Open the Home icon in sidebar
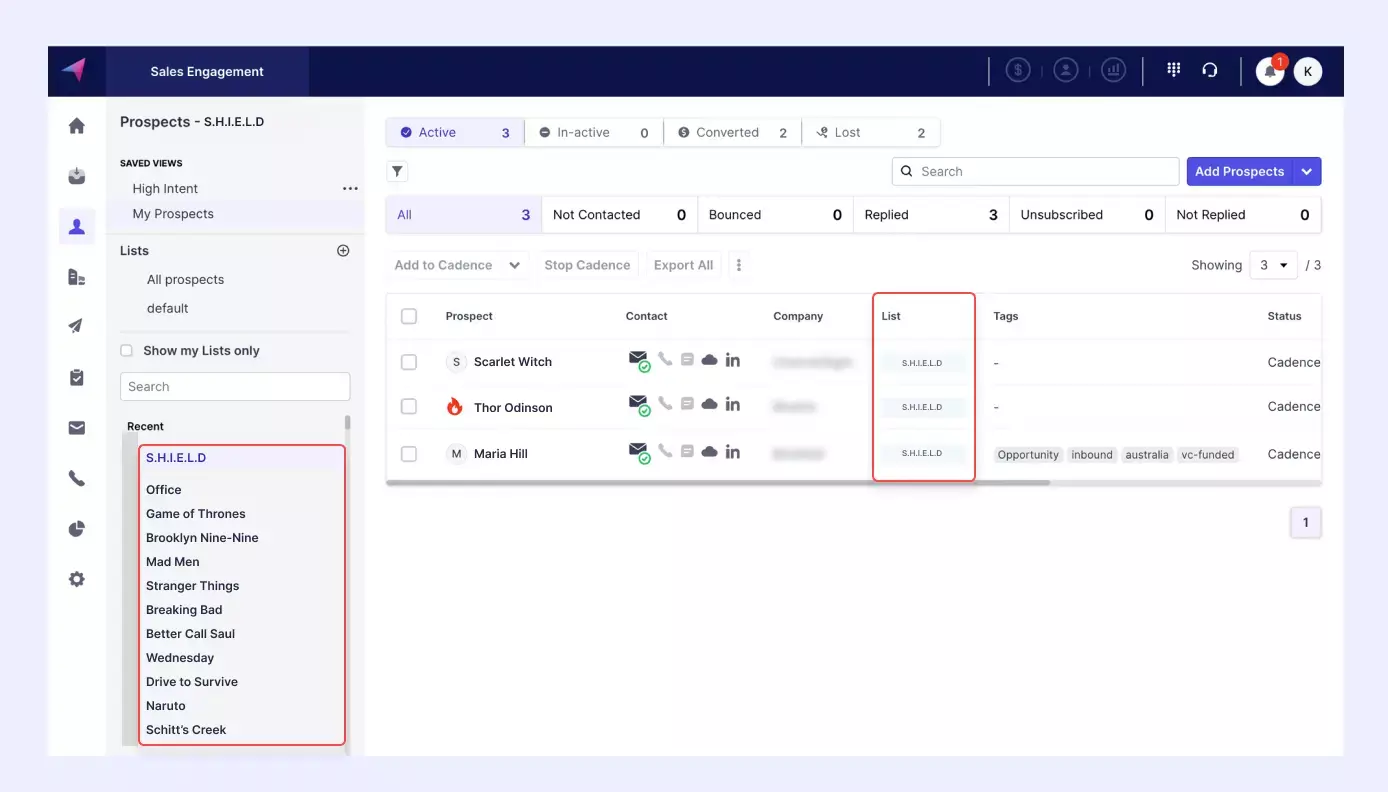1388x792 pixels. [x=76, y=126]
